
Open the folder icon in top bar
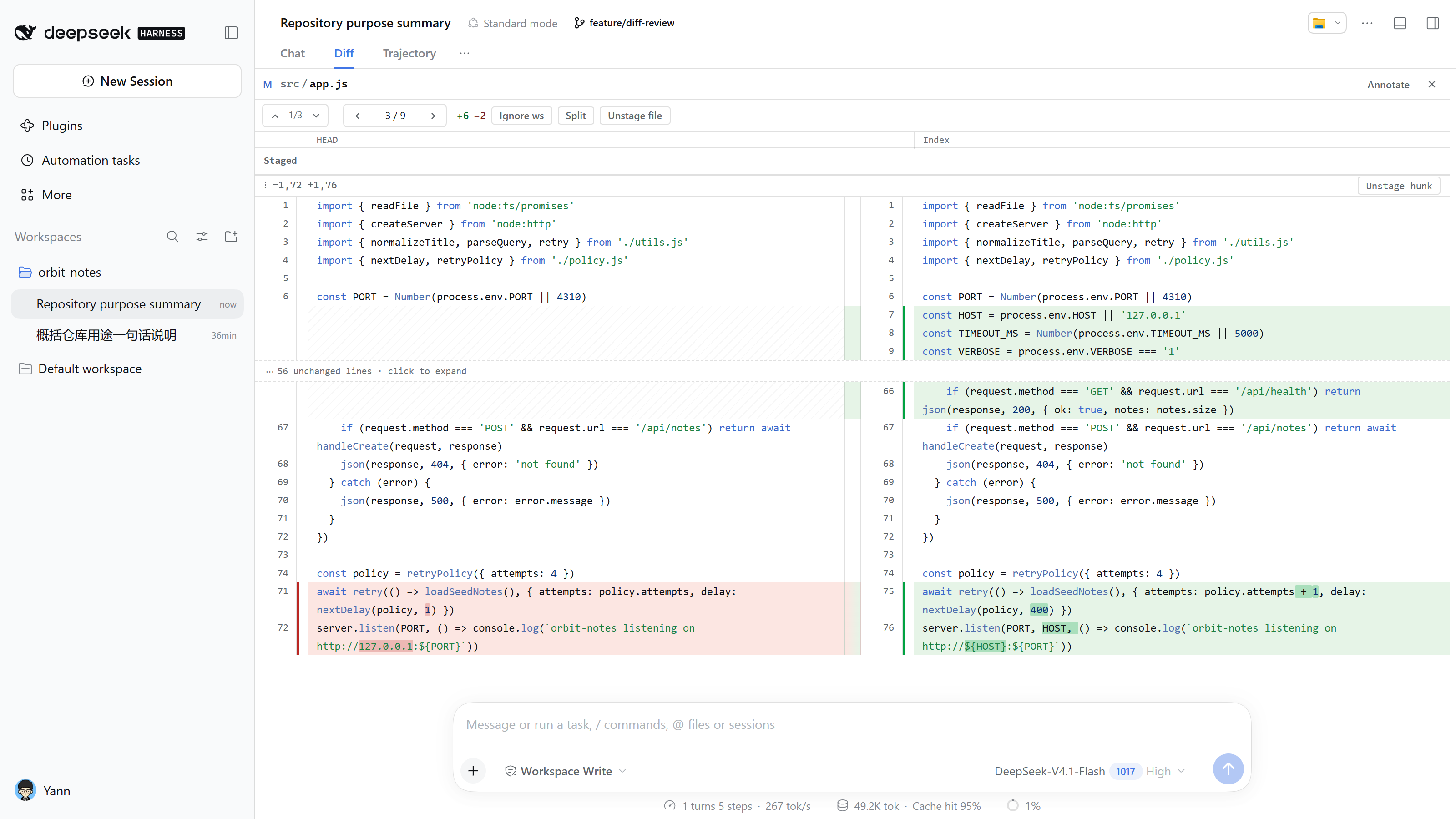coord(1319,23)
